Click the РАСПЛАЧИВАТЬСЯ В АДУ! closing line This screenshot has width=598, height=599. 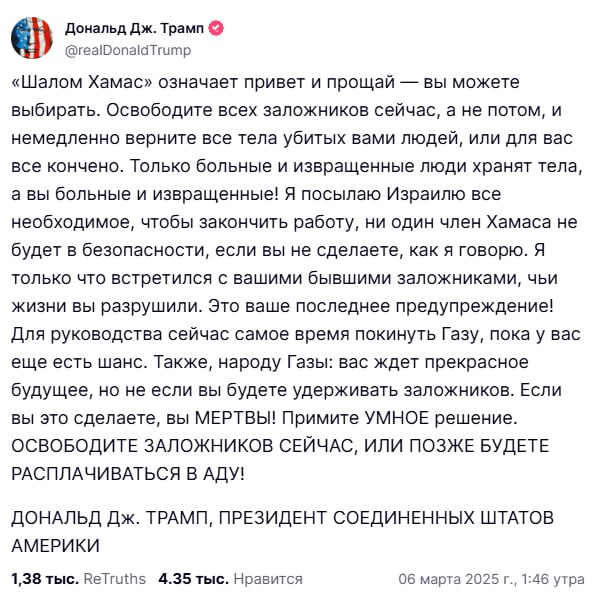[128, 474]
